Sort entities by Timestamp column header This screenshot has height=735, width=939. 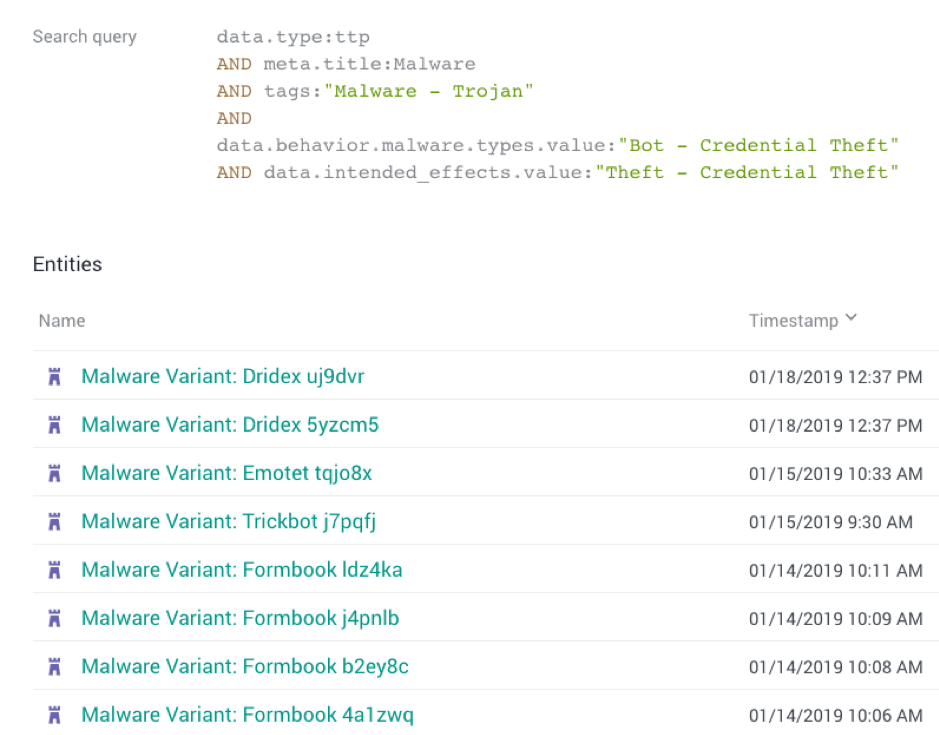point(793,321)
